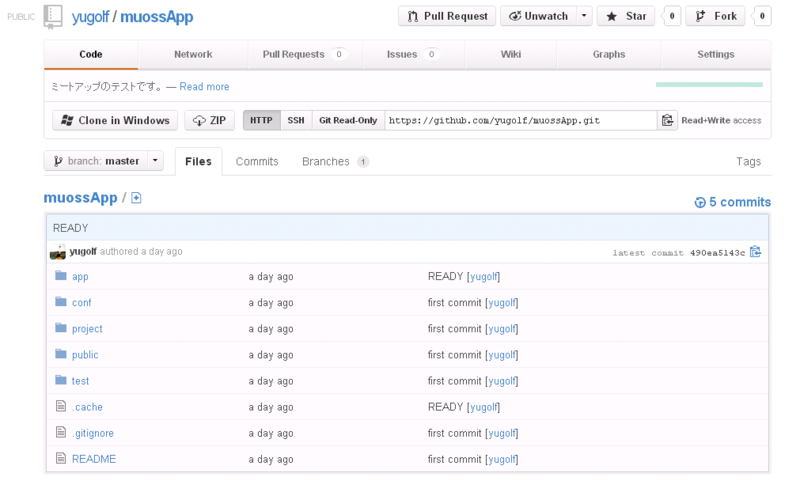Click yugolf link in the README row

pos(502,459)
